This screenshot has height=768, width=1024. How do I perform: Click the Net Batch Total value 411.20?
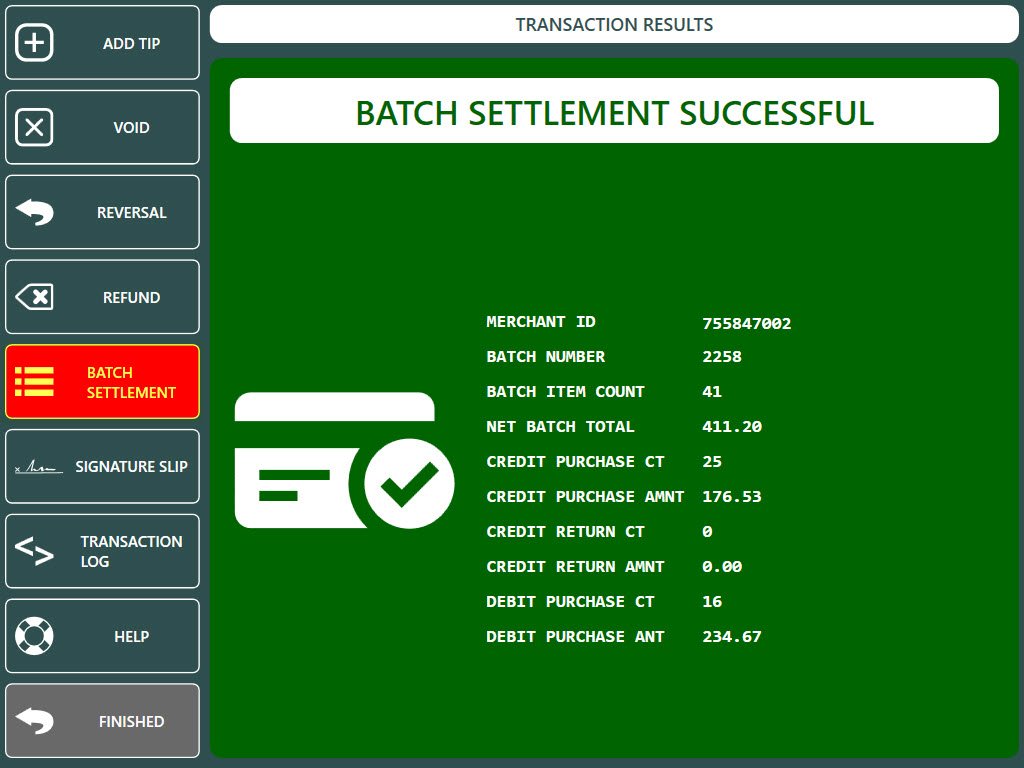(x=731, y=427)
